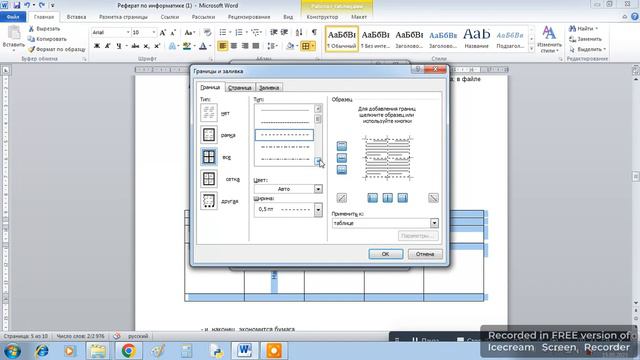Open the font size 10 dropdown
The image size is (640, 360).
154,32
